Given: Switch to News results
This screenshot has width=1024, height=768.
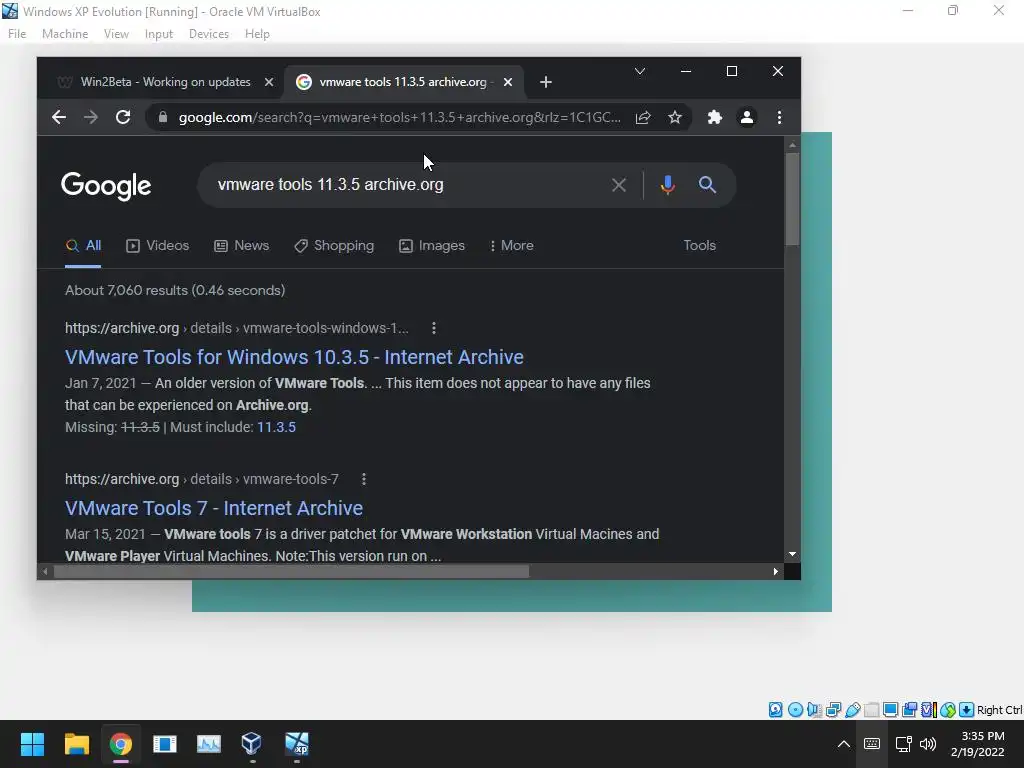Looking at the screenshot, I should point(242,246).
